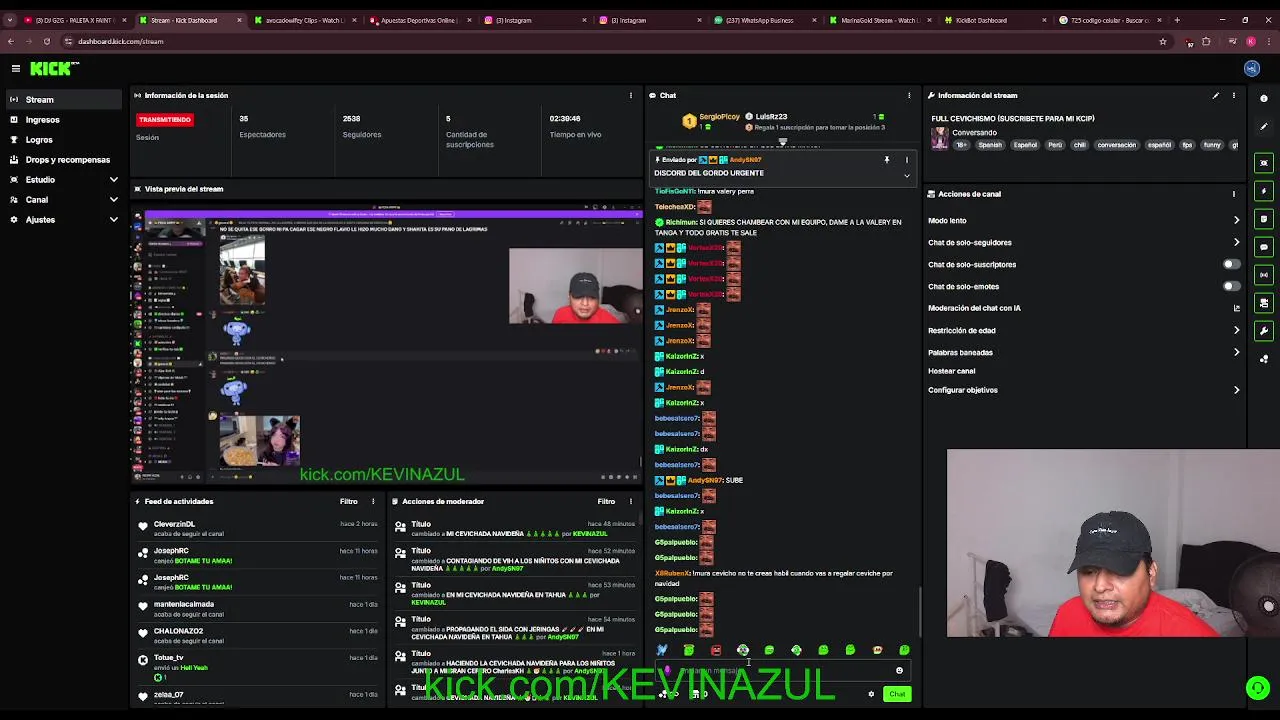The height and width of the screenshot is (720, 1280).
Task: Open the user avatar in top right
Action: click(1252, 68)
